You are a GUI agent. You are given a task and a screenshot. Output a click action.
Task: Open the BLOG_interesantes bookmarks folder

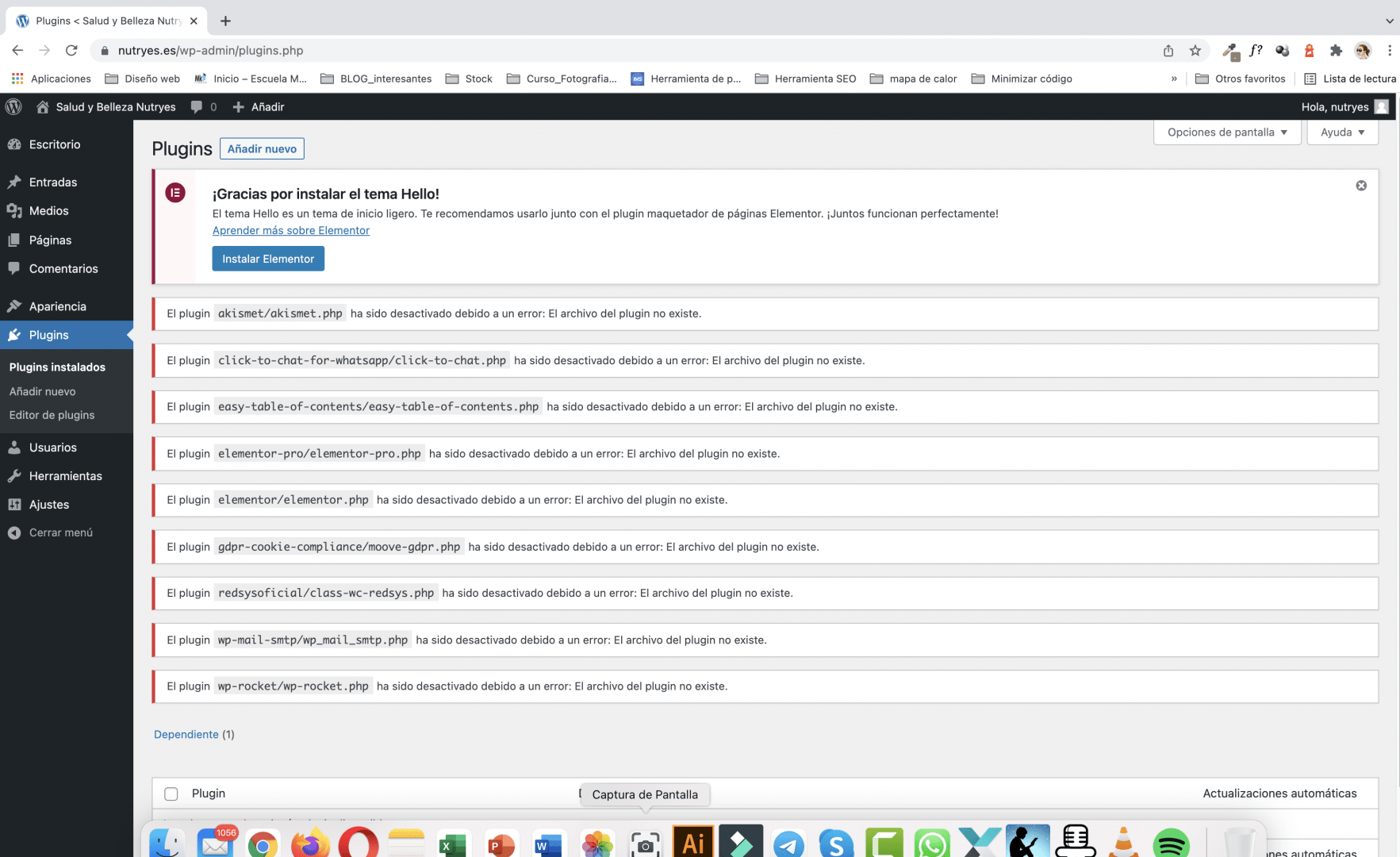376,79
